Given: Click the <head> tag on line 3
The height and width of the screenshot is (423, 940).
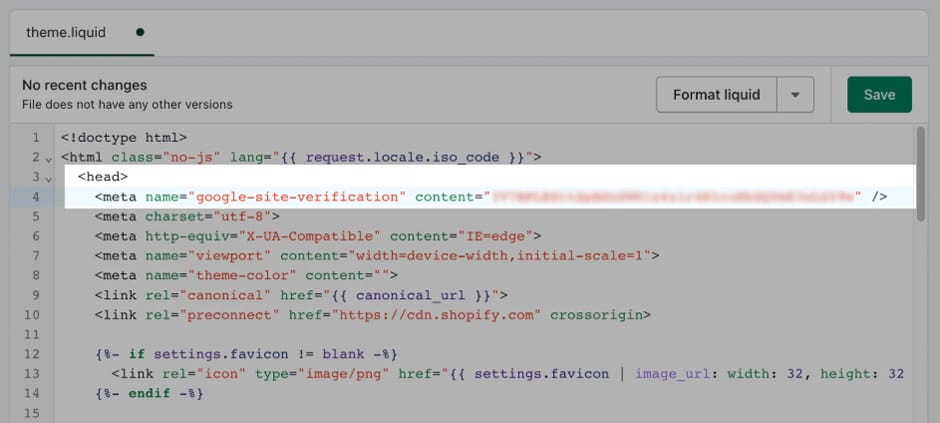Looking at the screenshot, I should [x=103, y=177].
